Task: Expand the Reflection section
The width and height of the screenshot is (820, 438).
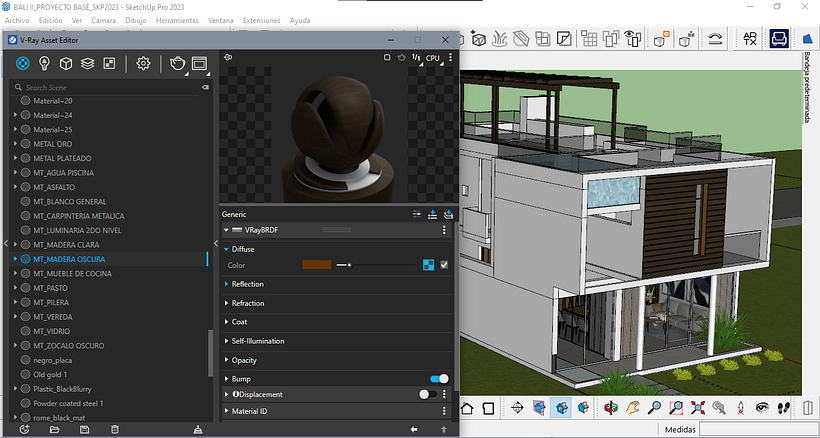Action: [226, 284]
